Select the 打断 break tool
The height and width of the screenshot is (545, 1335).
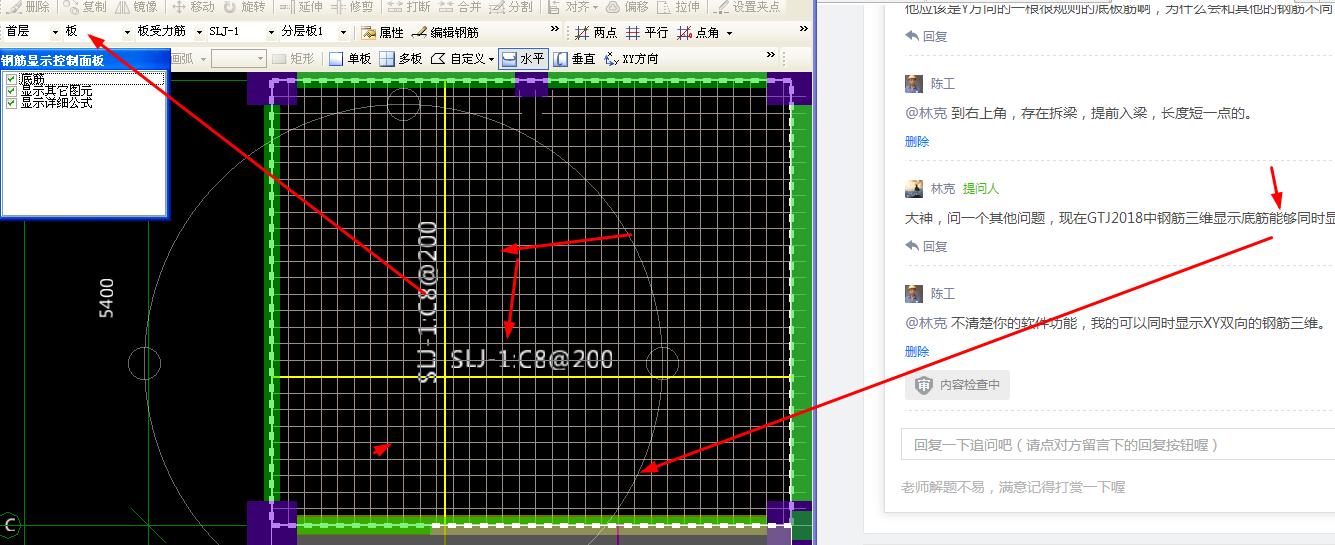[x=409, y=7]
